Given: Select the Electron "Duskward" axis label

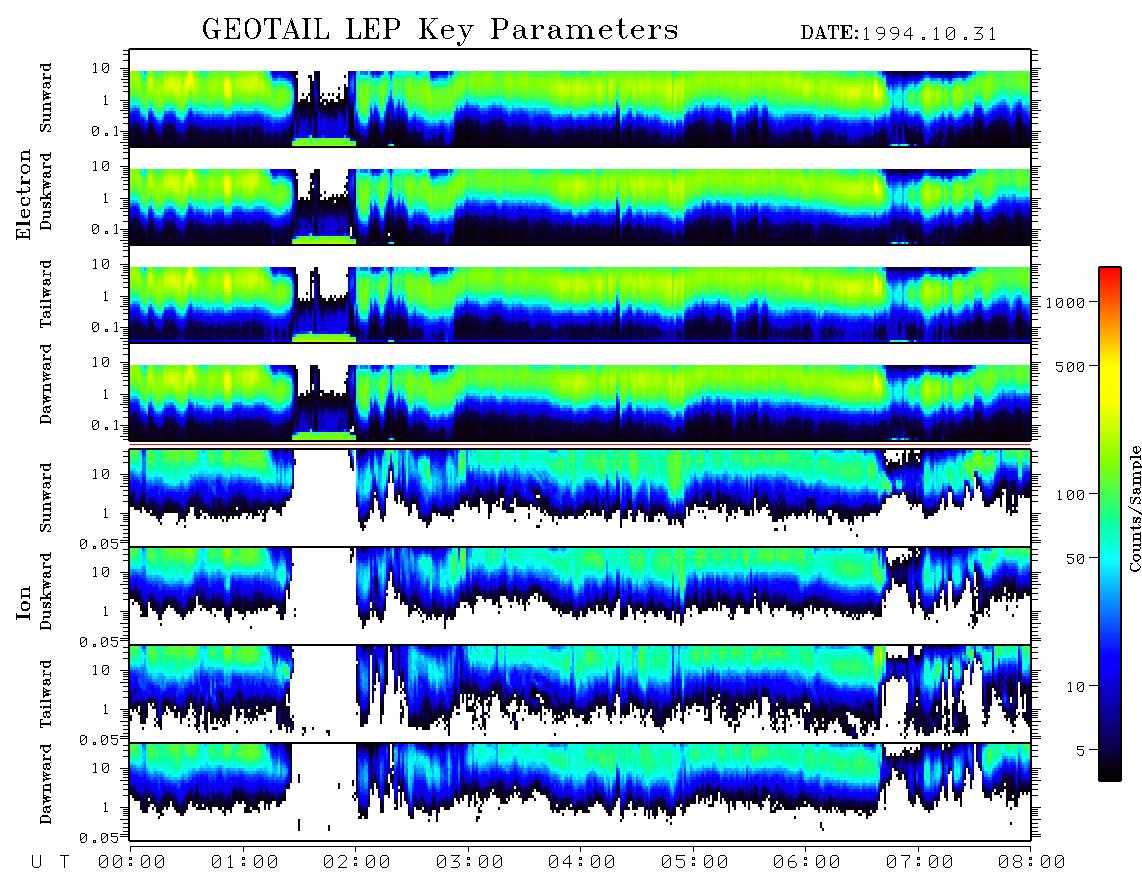Looking at the screenshot, I should [x=46, y=192].
